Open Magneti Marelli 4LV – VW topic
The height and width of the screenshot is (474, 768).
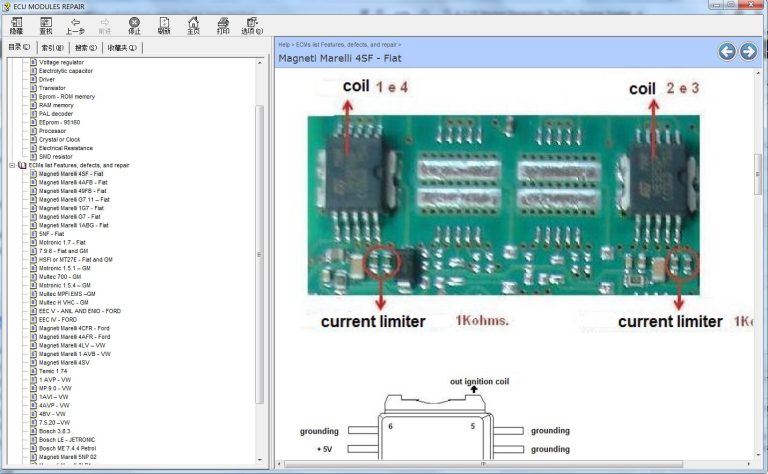tap(72, 345)
